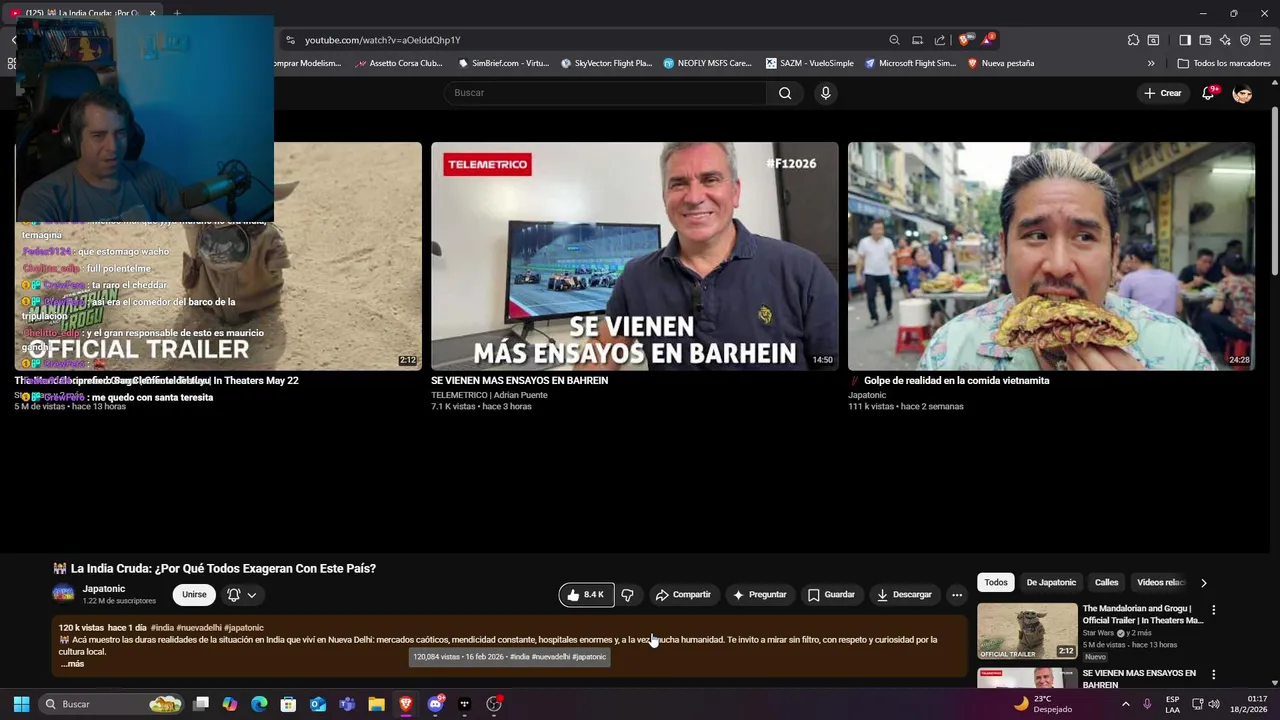Open options for SE VIENEN MAS ENSAYOS suggestion
The image size is (1280, 720).
pyautogui.click(x=1214, y=675)
